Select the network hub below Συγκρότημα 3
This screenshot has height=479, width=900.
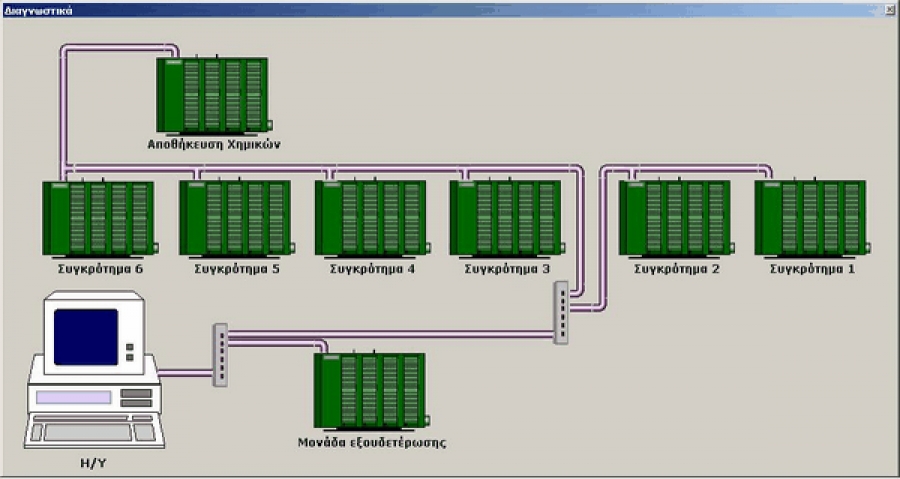561,312
